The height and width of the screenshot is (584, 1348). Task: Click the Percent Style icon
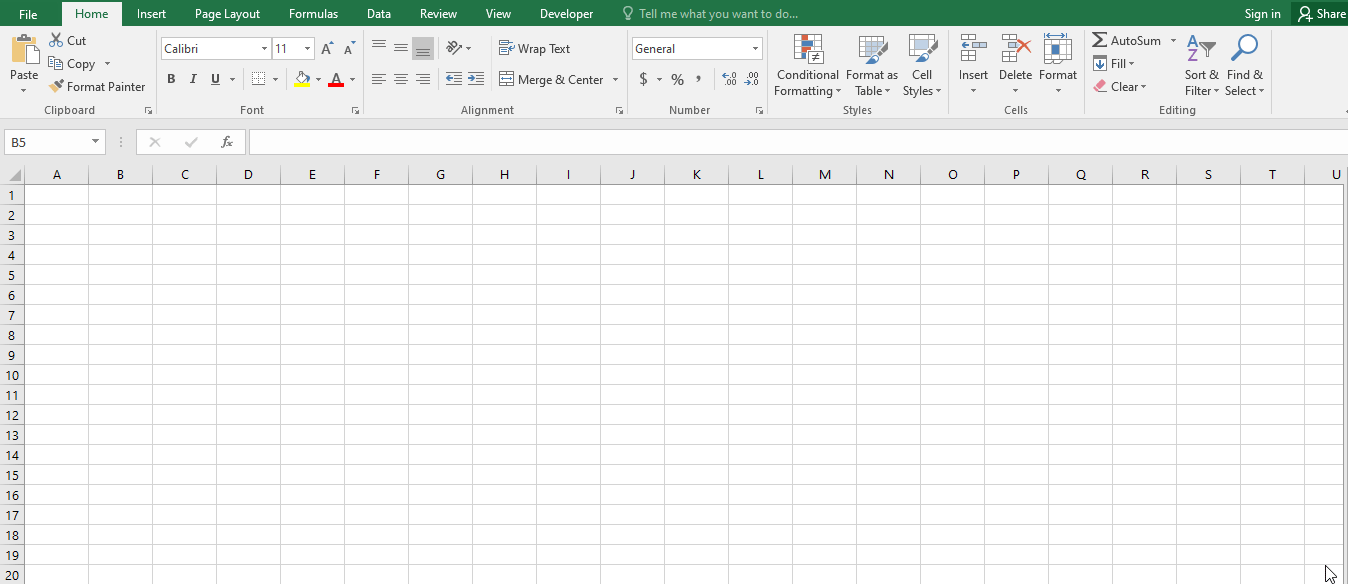677,79
